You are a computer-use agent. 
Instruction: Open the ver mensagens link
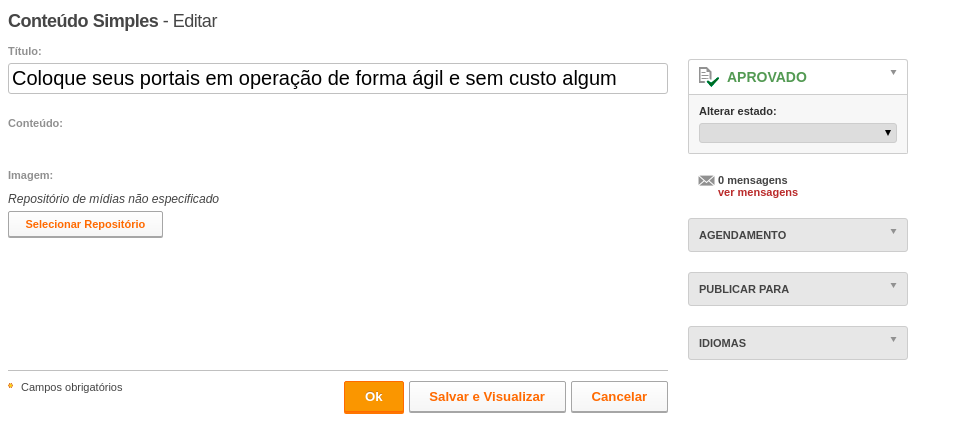pos(758,193)
